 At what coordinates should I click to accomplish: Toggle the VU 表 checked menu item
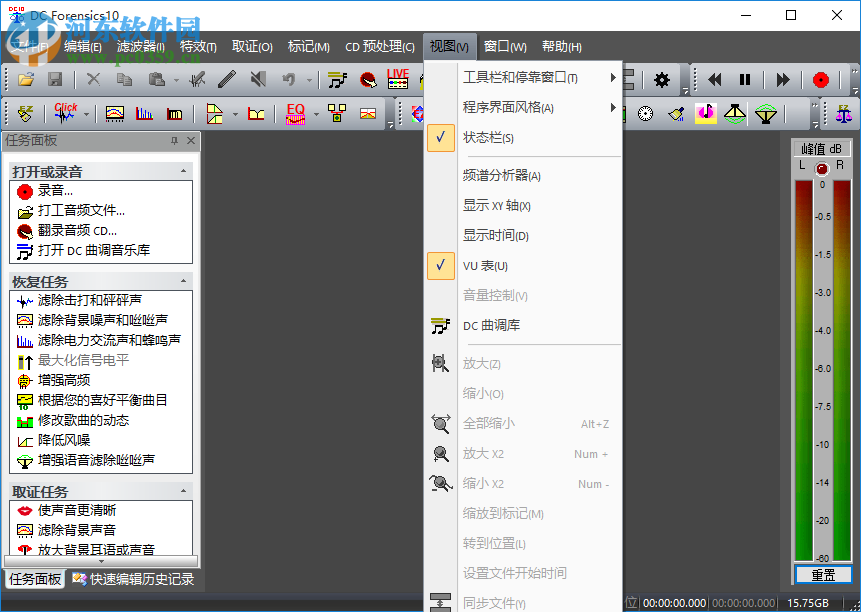tap(524, 266)
